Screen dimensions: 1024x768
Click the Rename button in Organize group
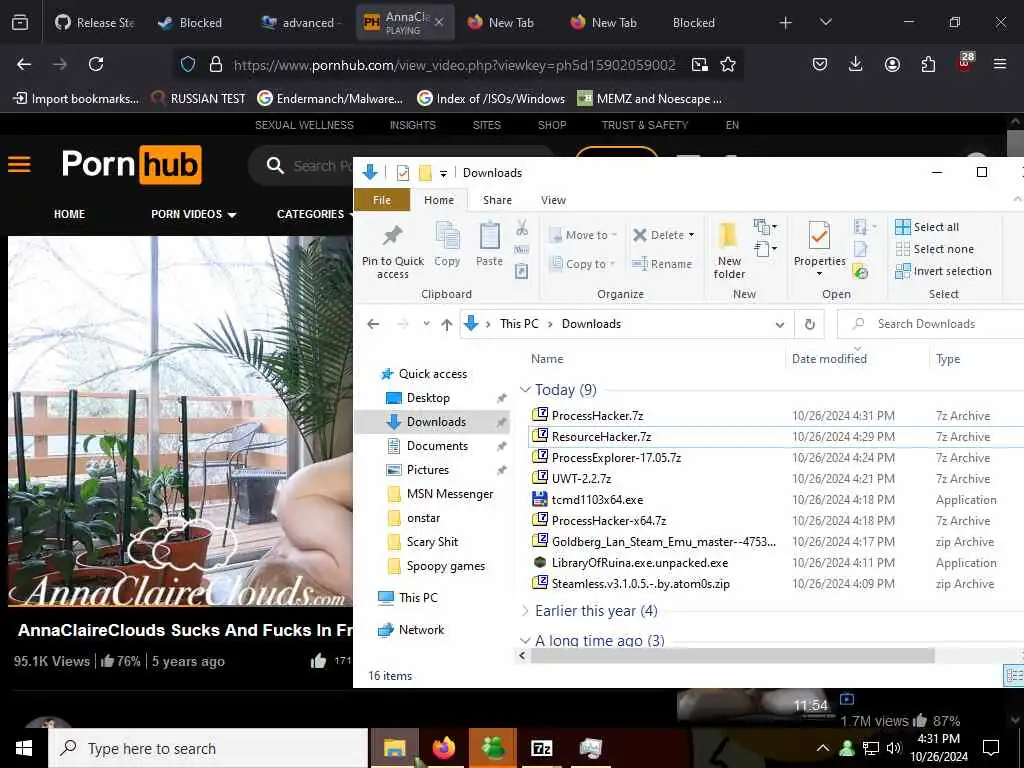point(662,264)
